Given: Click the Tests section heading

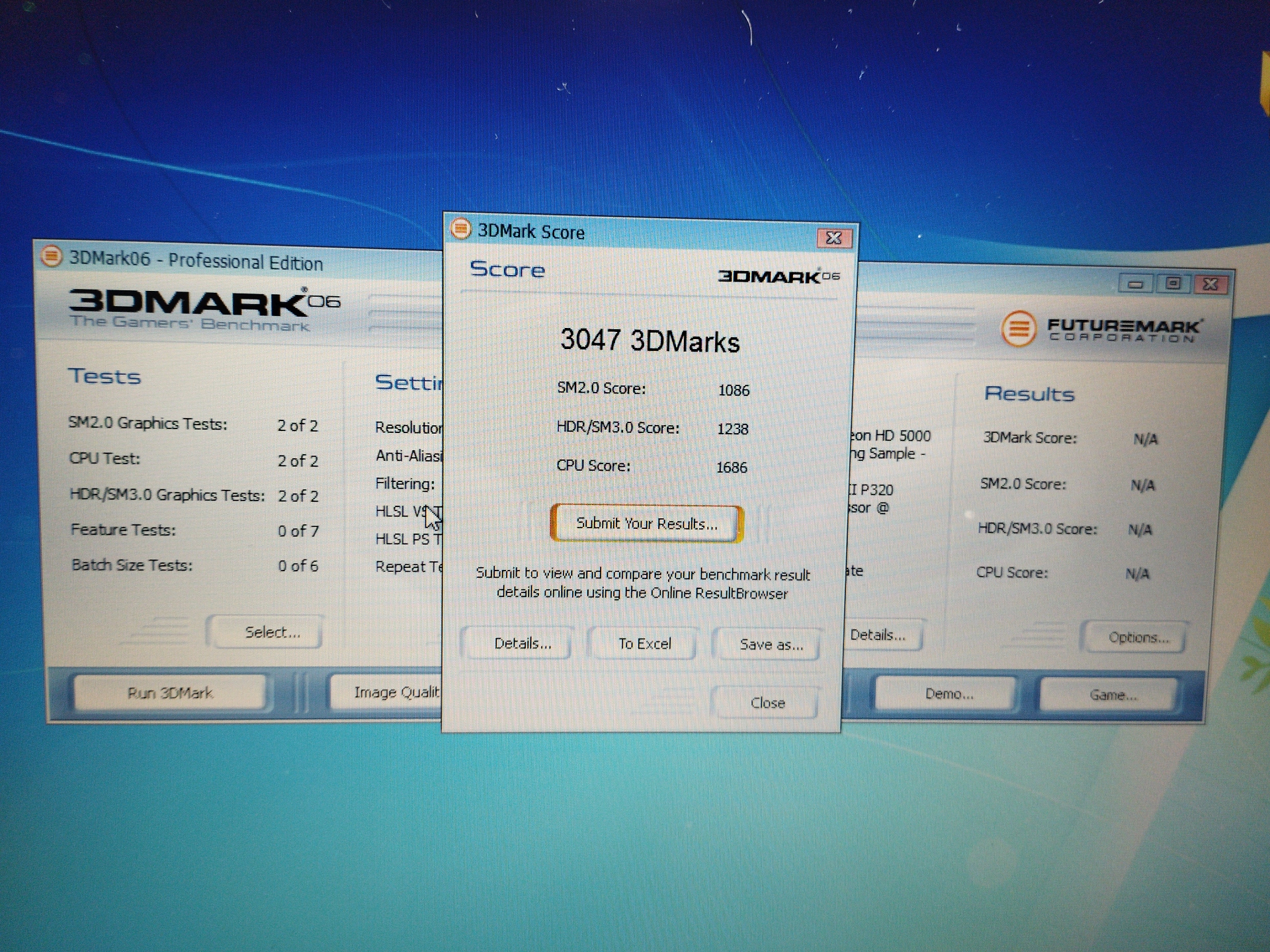Looking at the screenshot, I should pyautogui.click(x=105, y=376).
